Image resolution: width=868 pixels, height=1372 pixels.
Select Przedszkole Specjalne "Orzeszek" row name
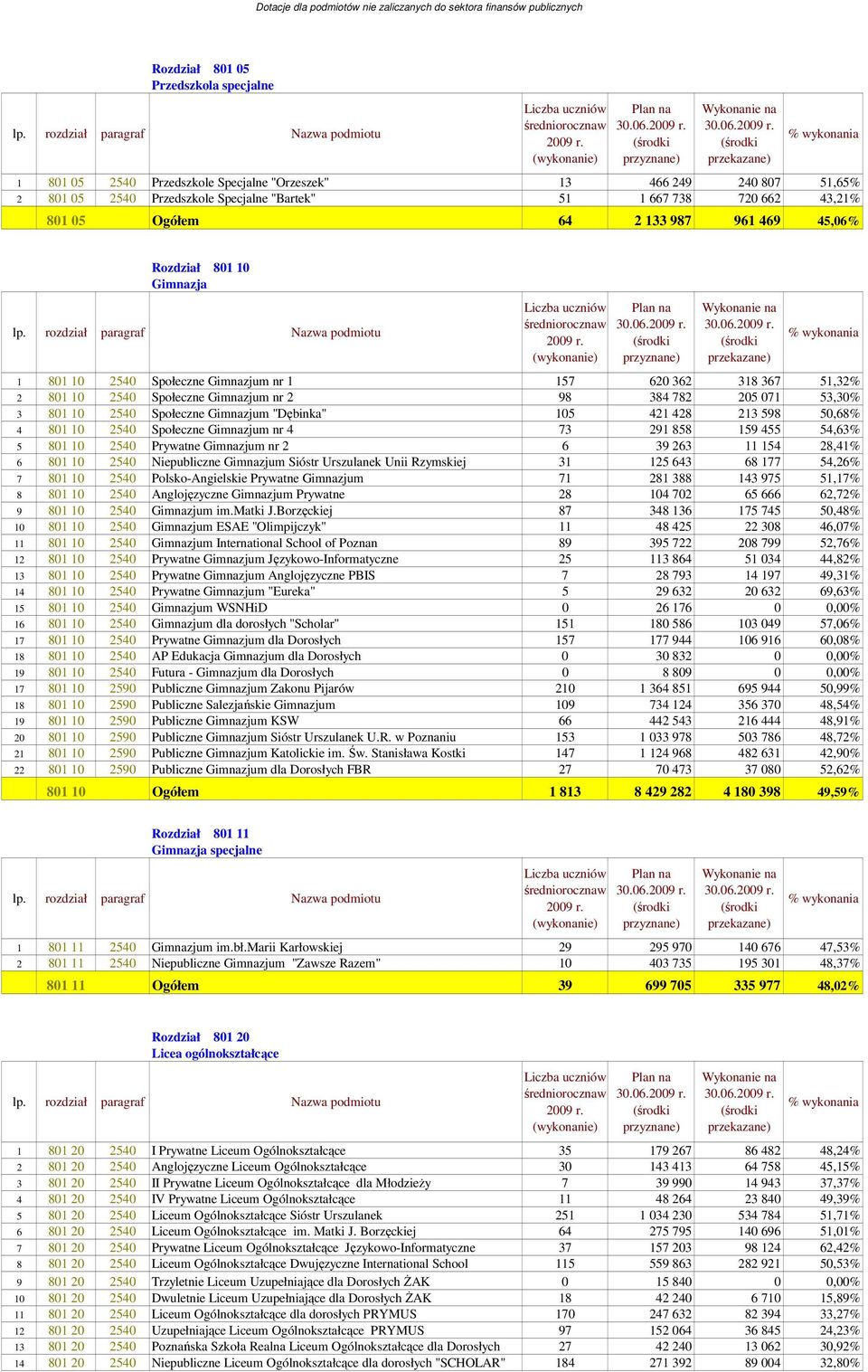tap(241, 183)
